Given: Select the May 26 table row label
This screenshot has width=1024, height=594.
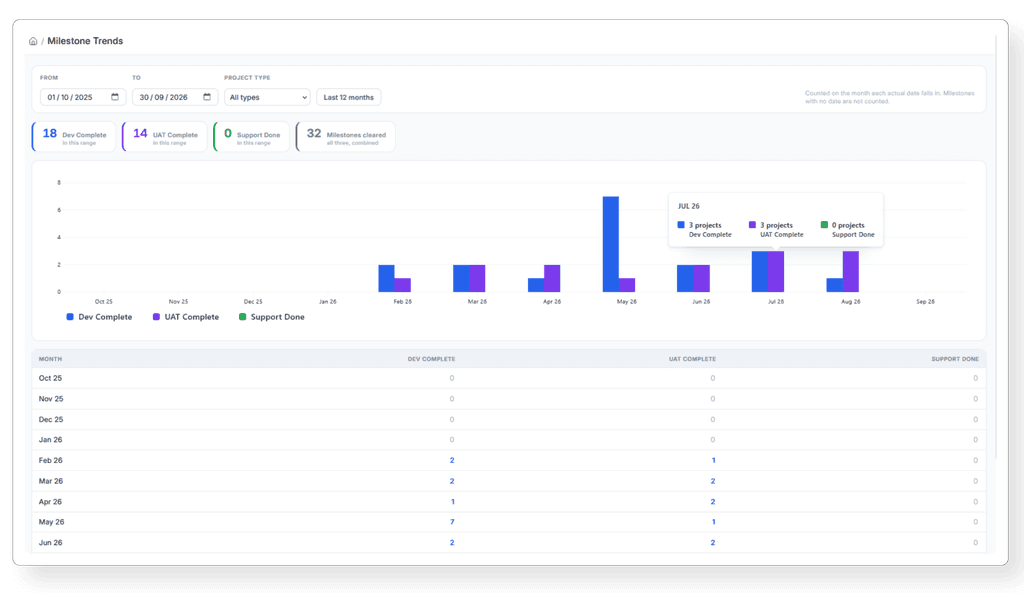Looking at the screenshot, I should (x=52, y=522).
